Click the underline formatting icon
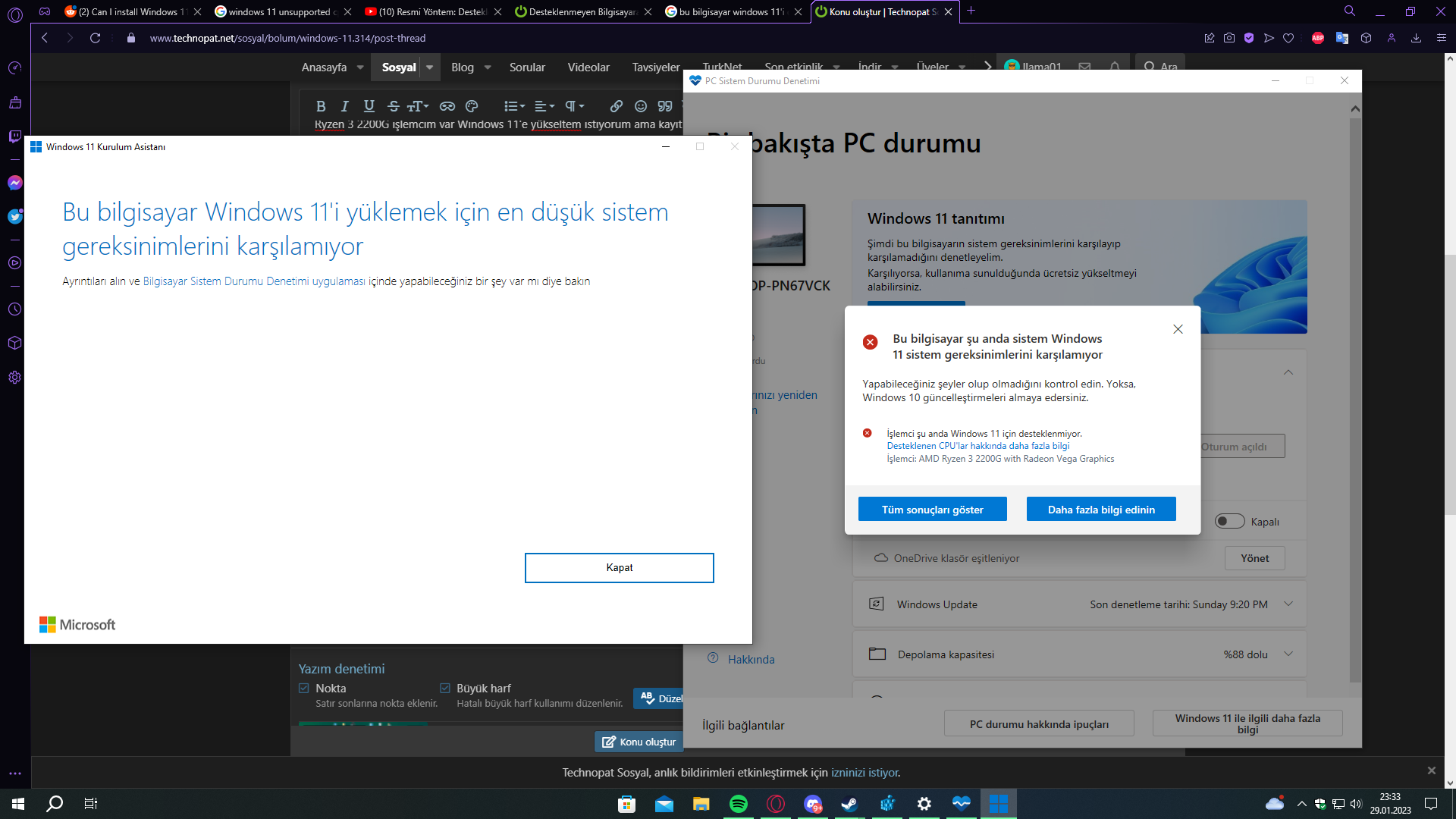1456x819 pixels. [369, 106]
